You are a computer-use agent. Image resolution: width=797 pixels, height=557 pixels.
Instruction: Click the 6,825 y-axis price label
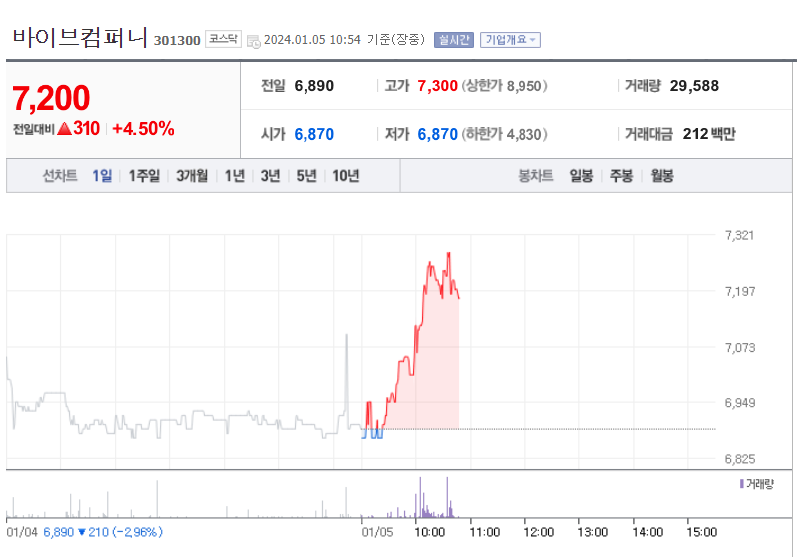coord(740,459)
